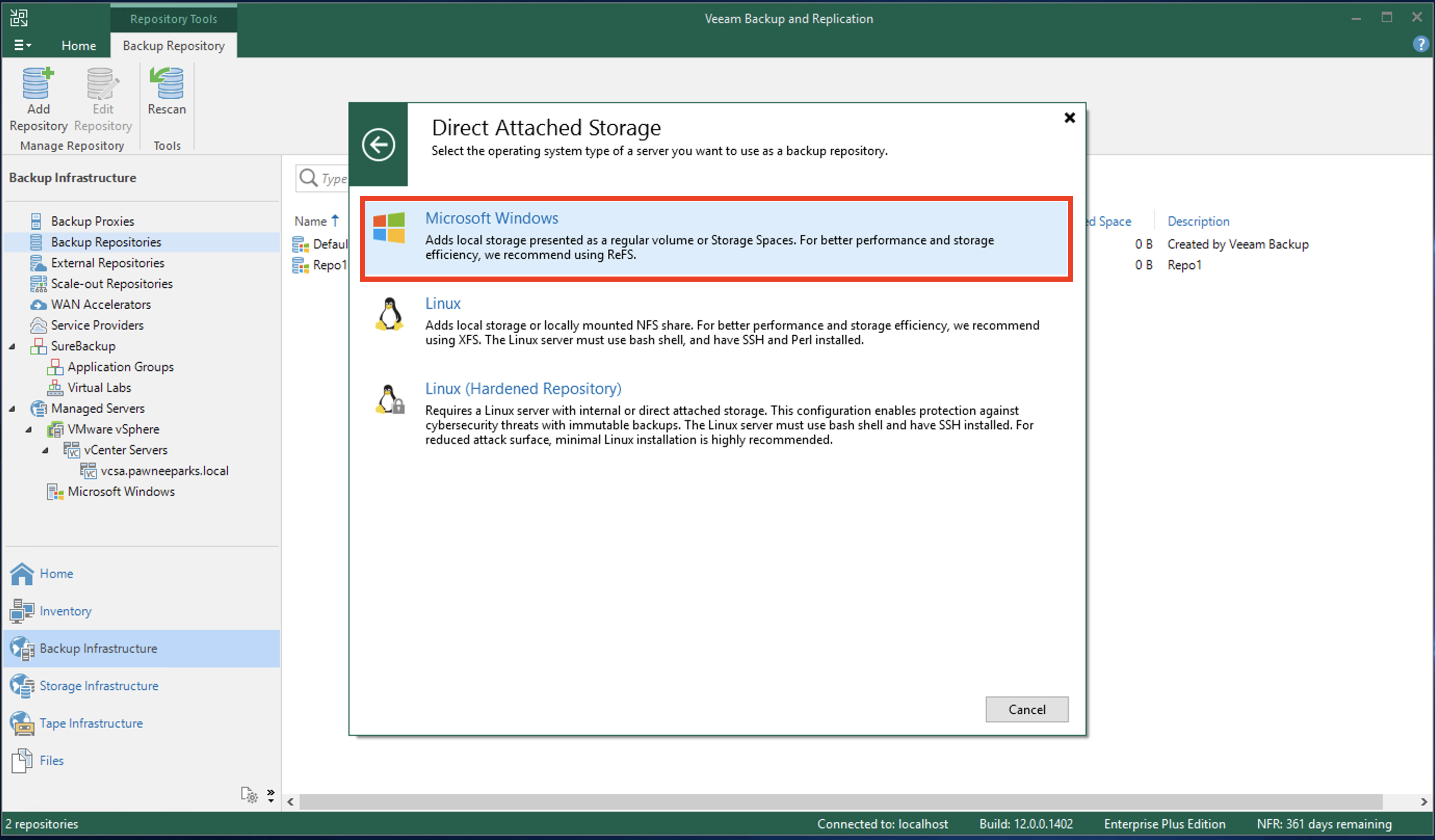Switch to the Home ribbon tab
The width and height of the screenshot is (1435, 840).
tap(79, 46)
